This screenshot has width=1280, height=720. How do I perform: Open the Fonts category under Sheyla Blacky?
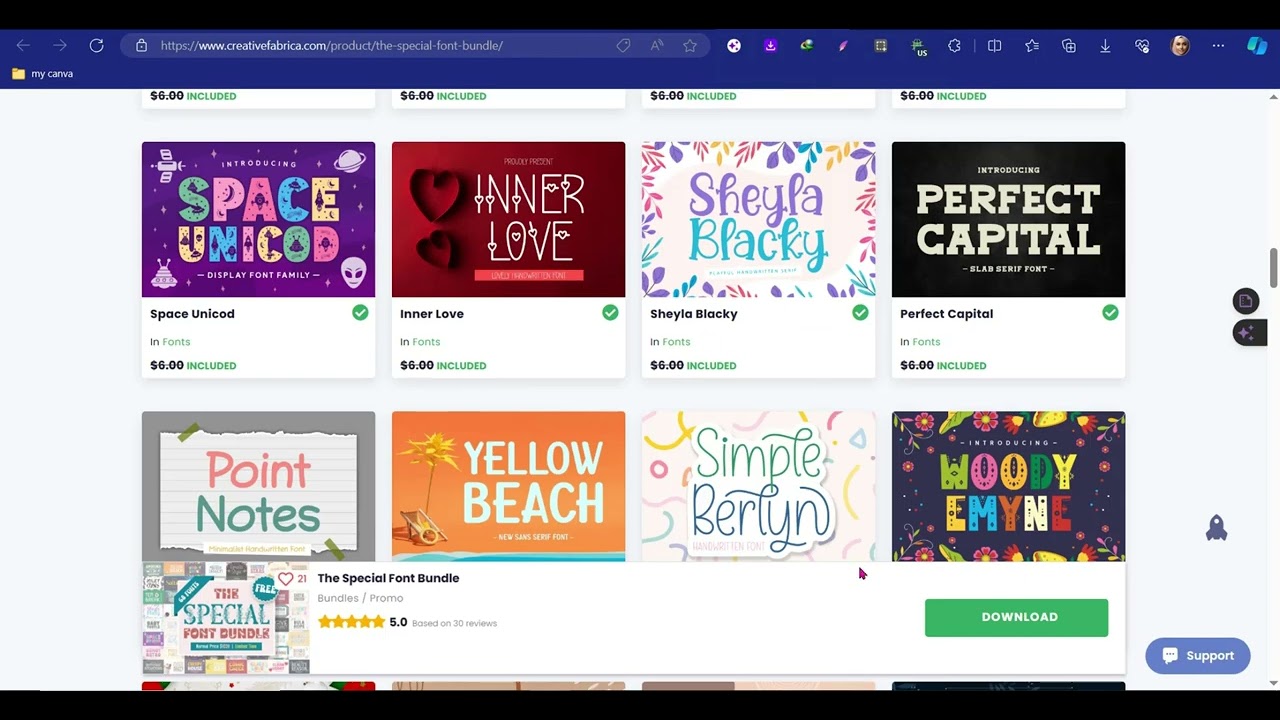(x=676, y=342)
